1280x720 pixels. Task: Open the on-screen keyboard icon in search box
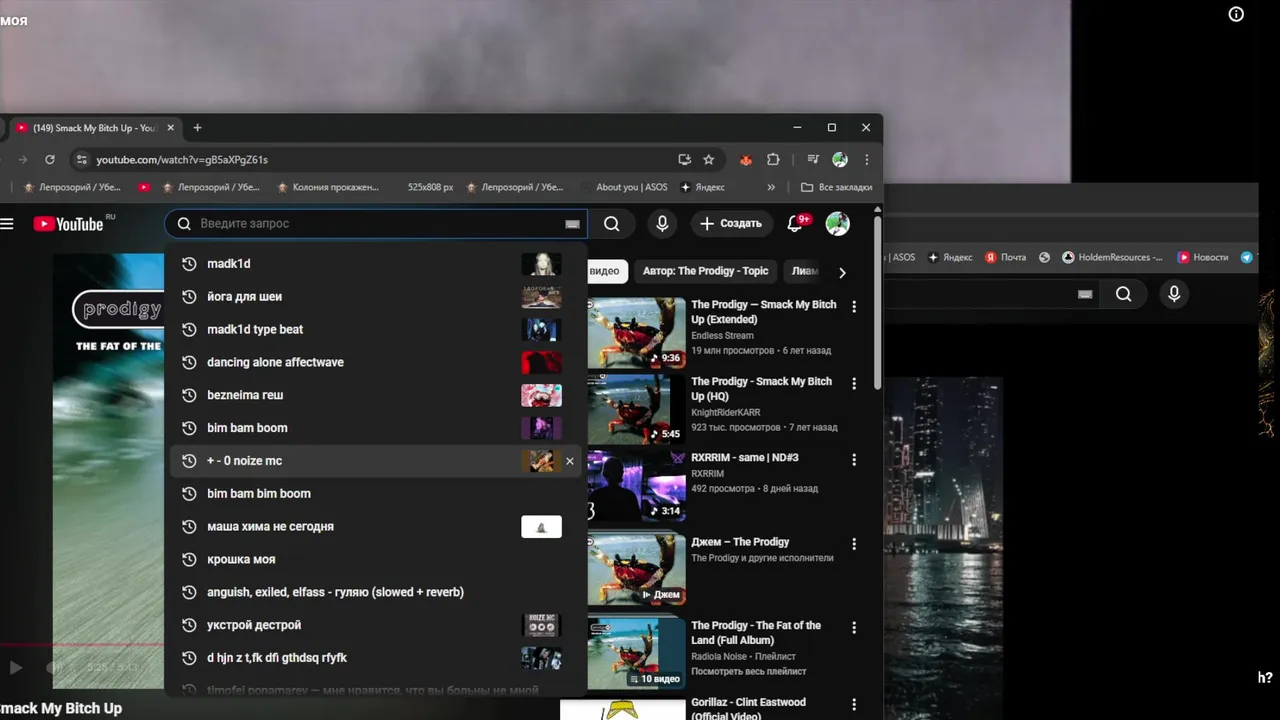572,224
